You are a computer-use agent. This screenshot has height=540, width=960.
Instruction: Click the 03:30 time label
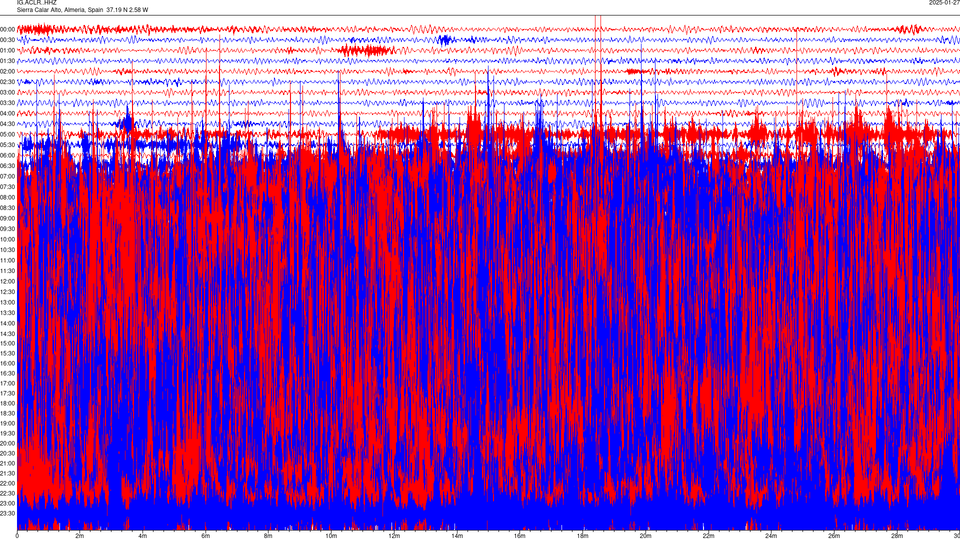tap(8, 103)
